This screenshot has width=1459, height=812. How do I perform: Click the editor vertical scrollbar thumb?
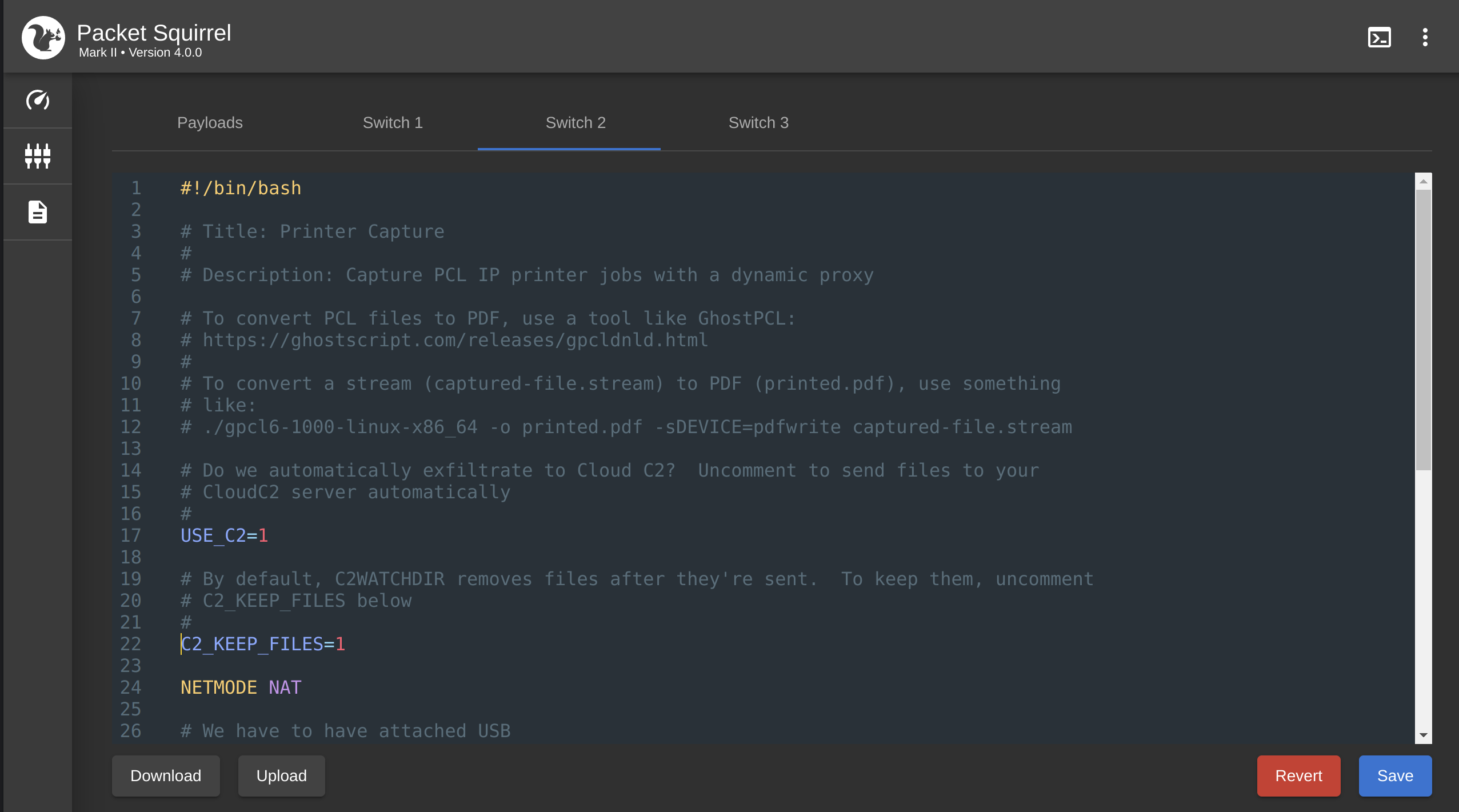[x=1424, y=330]
